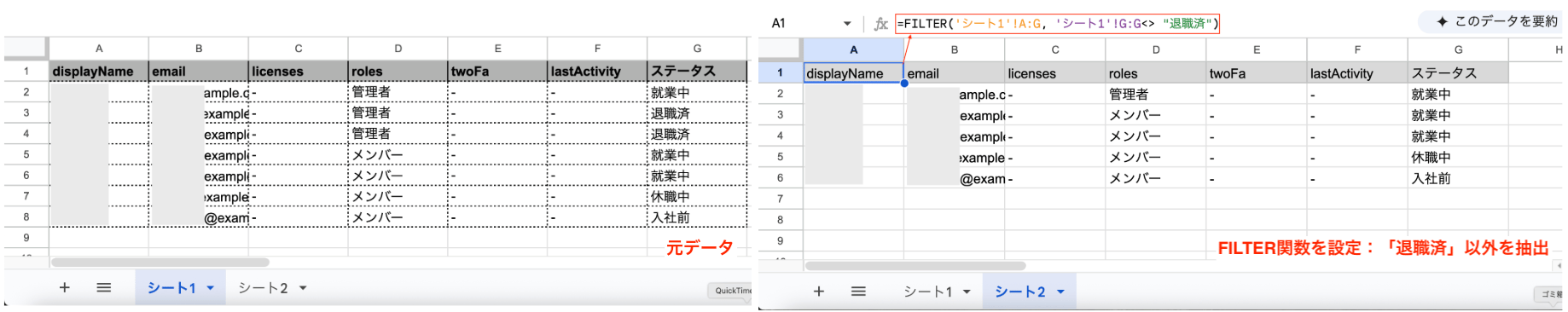Click displayName cell in right spreadsheet
The height and width of the screenshot is (312, 1568).
853,73
